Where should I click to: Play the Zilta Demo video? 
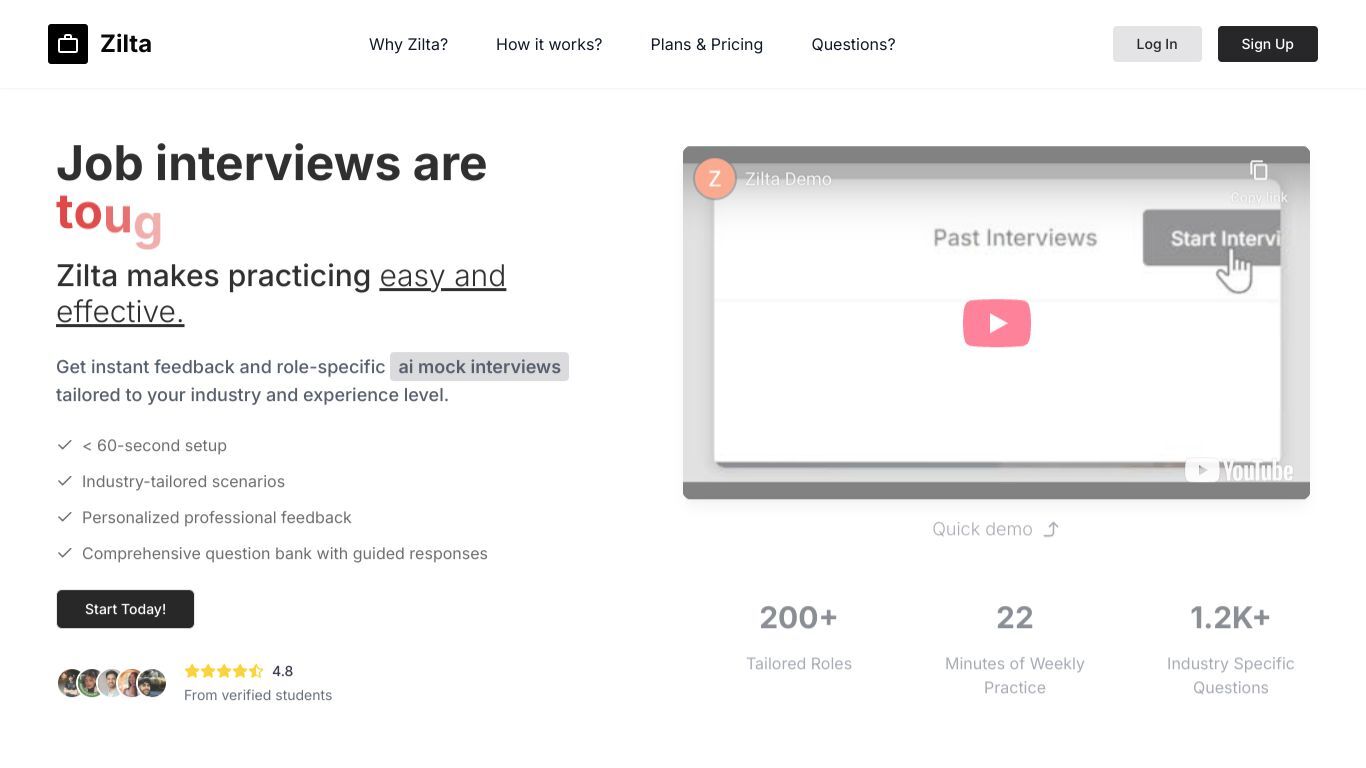(x=997, y=323)
